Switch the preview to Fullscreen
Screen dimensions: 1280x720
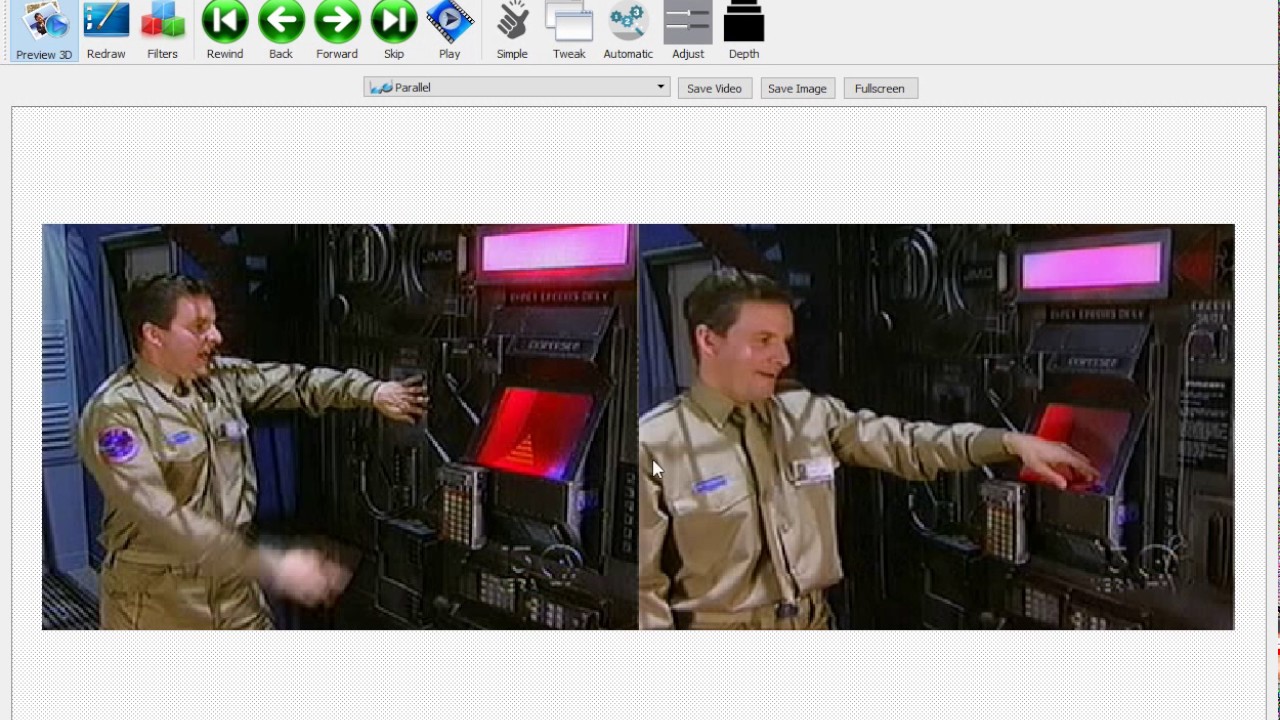[x=879, y=88]
